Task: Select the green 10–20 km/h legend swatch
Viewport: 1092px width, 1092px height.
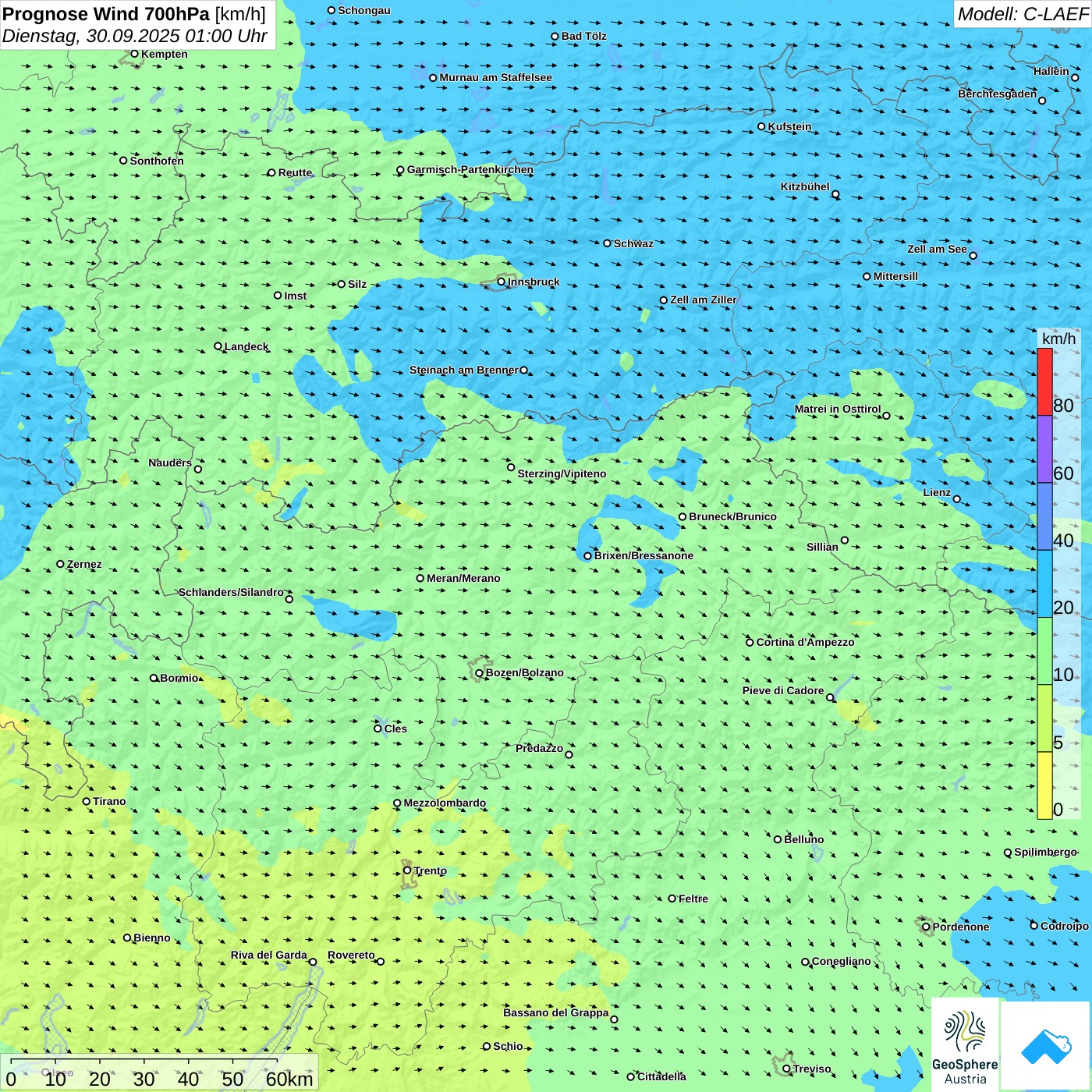Action: (x=1044, y=651)
